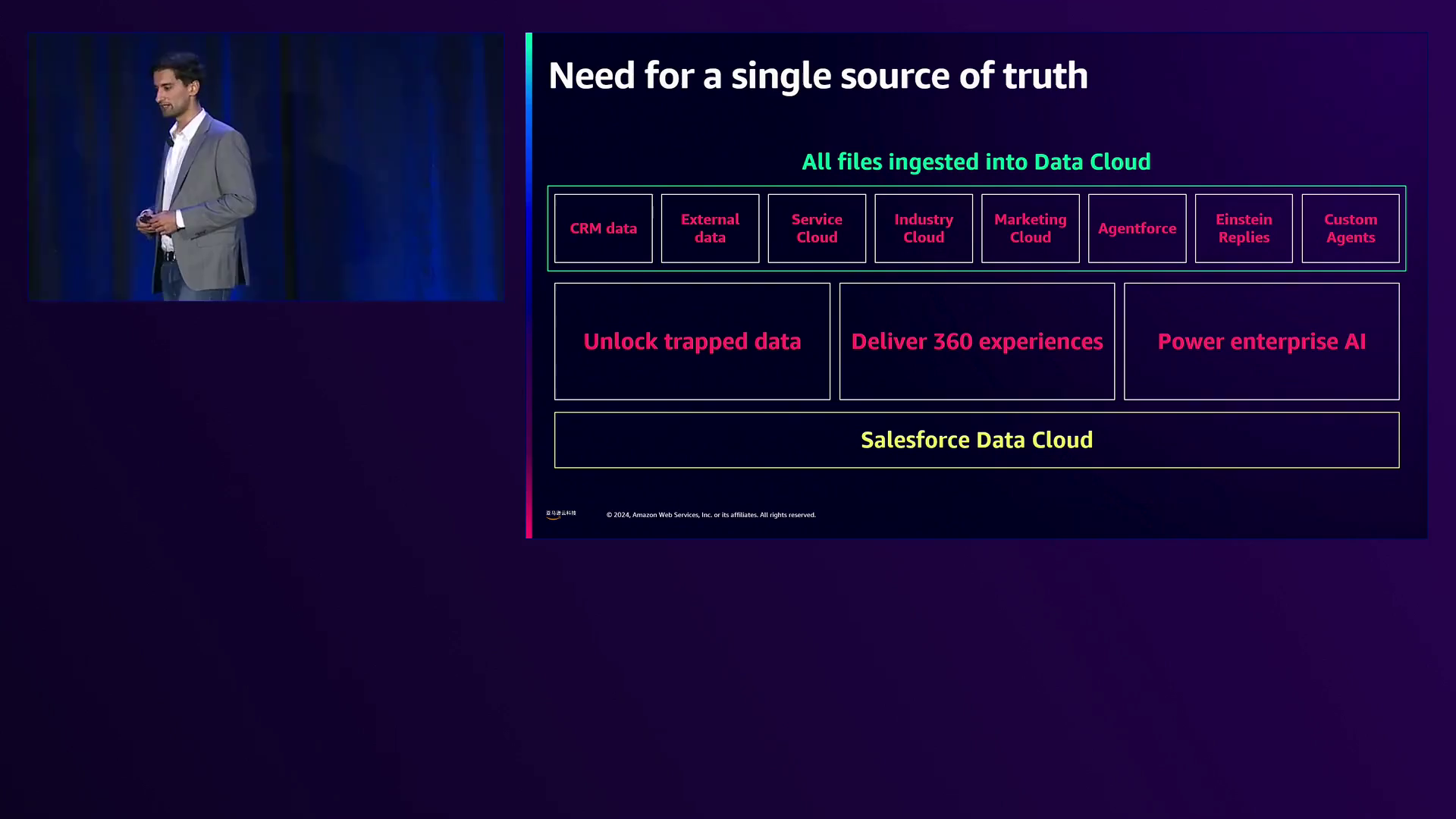Click the slide title Need for a single source of truth
1456x819 pixels.
pyautogui.click(x=818, y=76)
